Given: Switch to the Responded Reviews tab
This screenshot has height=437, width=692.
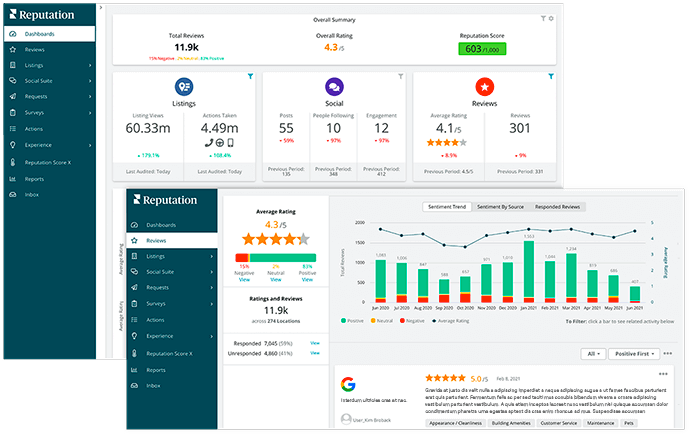Looking at the screenshot, I should click(558, 207).
